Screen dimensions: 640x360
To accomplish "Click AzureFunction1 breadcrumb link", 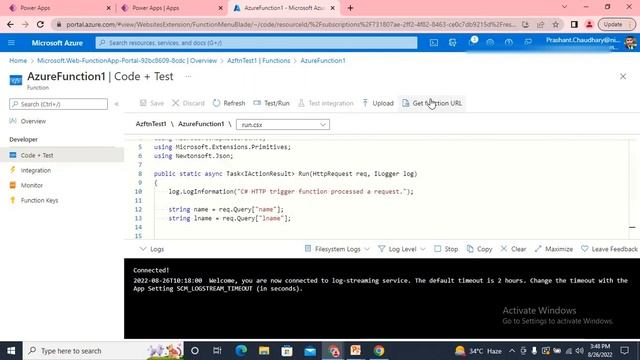I will [323, 60].
